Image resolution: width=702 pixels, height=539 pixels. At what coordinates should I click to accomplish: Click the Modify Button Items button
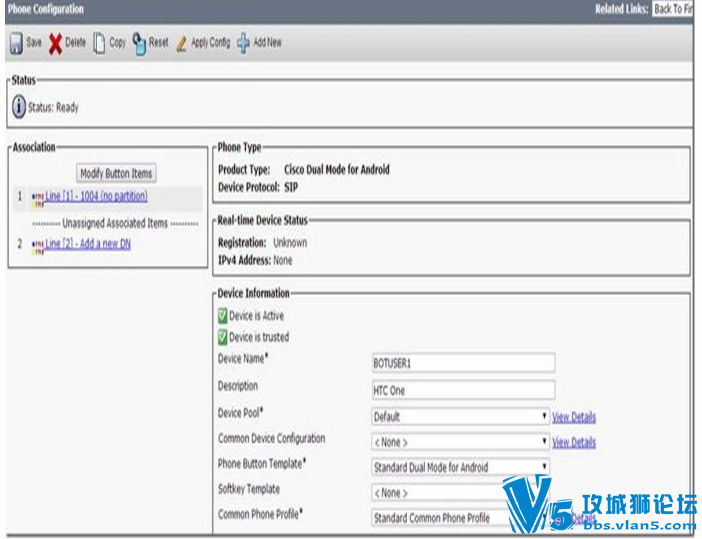[x=116, y=173]
